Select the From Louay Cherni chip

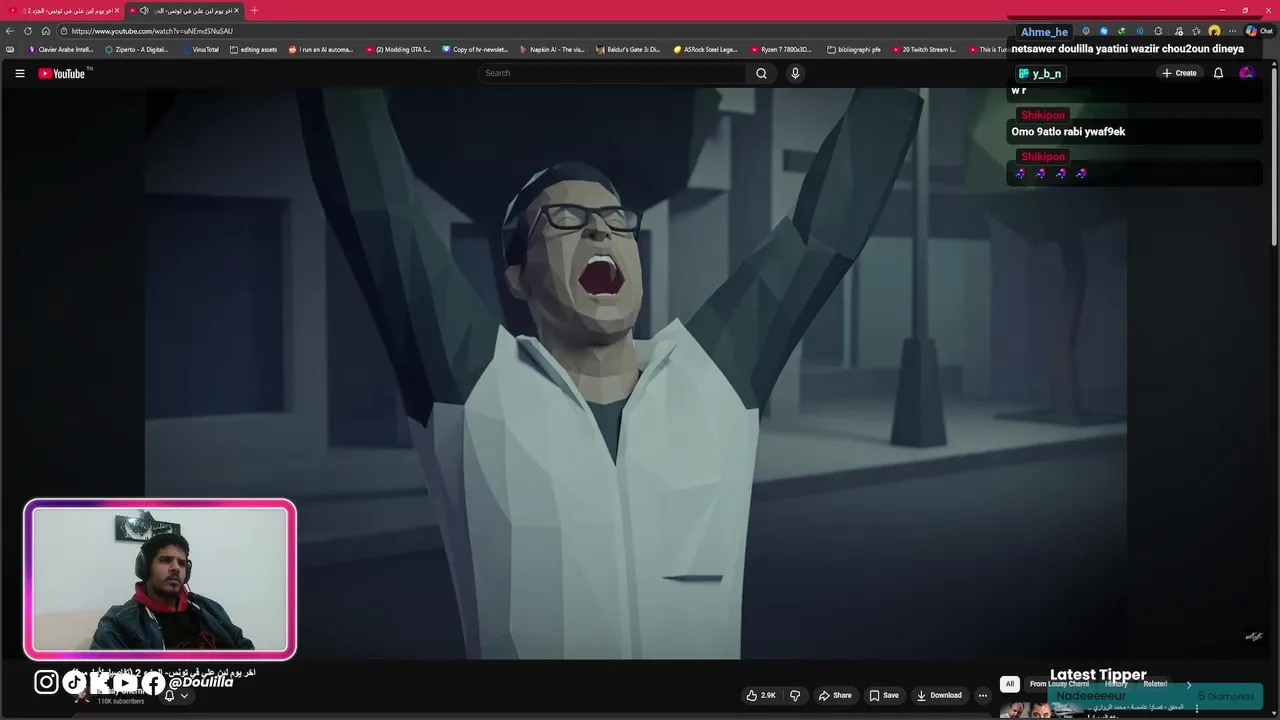pyautogui.click(x=1059, y=684)
